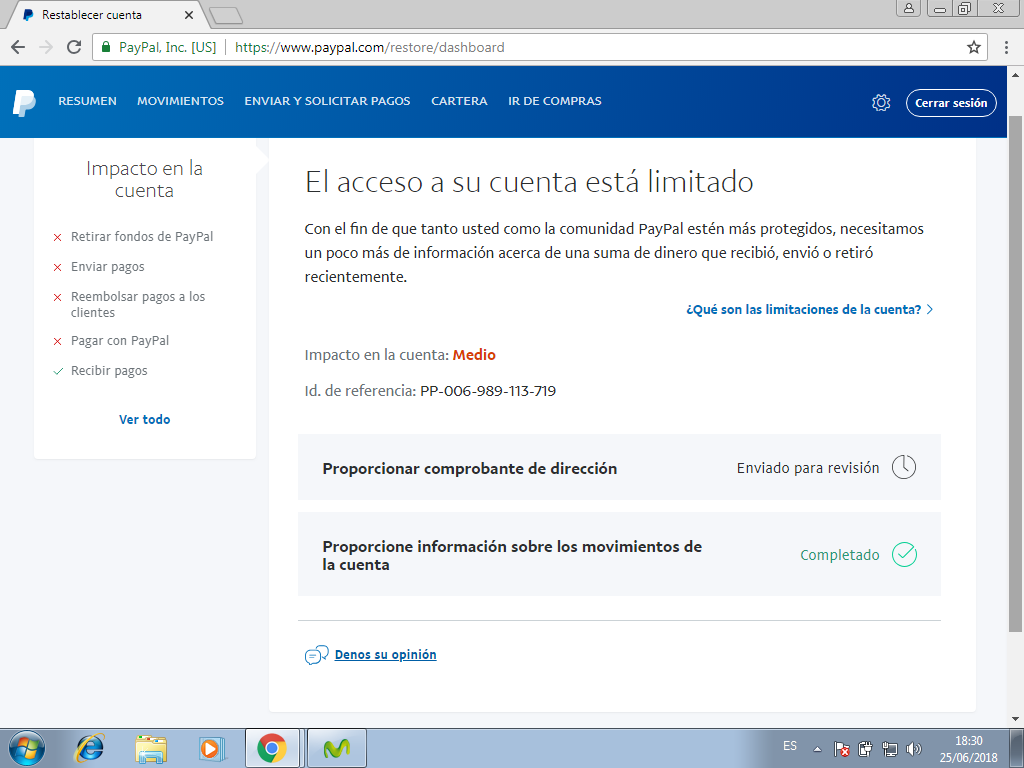Click the green Completado status text

(840, 554)
